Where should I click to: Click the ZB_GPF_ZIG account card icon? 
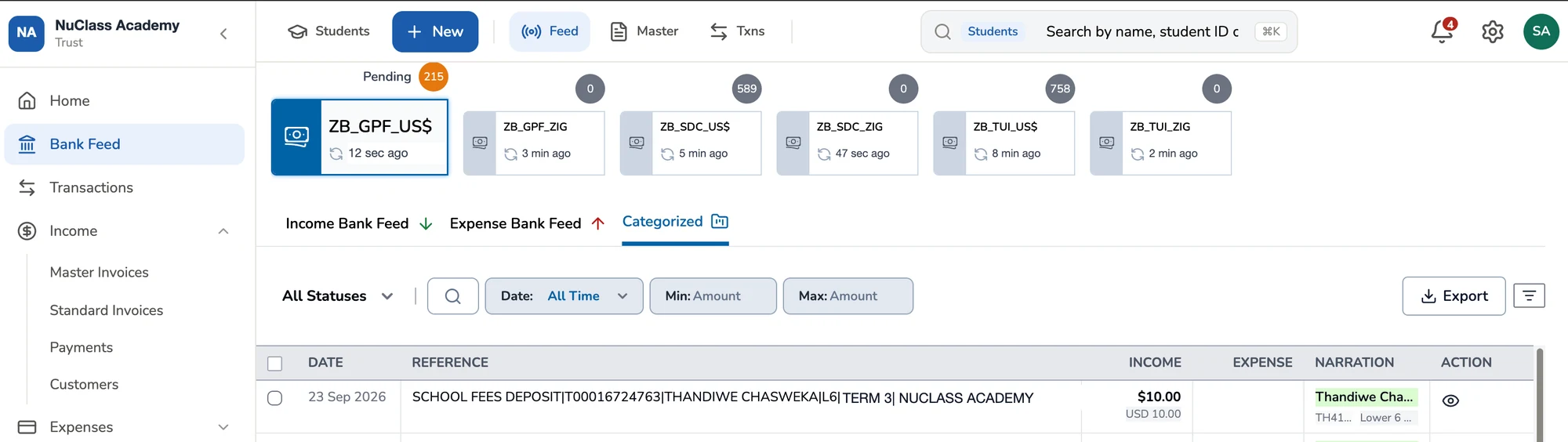pyautogui.click(x=480, y=143)
